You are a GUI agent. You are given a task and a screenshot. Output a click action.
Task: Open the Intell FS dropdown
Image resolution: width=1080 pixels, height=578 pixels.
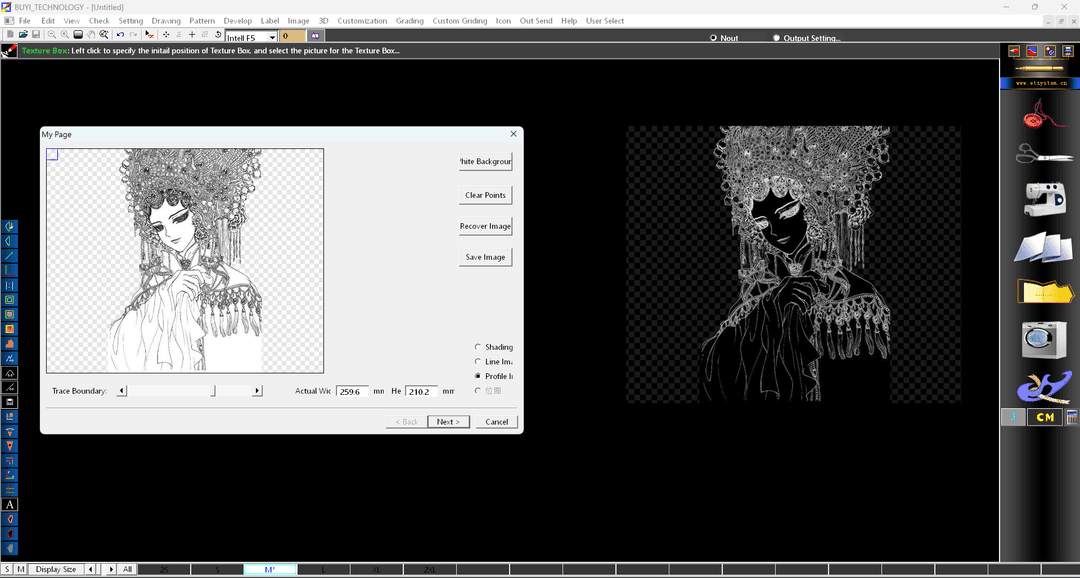click(271, 37)
